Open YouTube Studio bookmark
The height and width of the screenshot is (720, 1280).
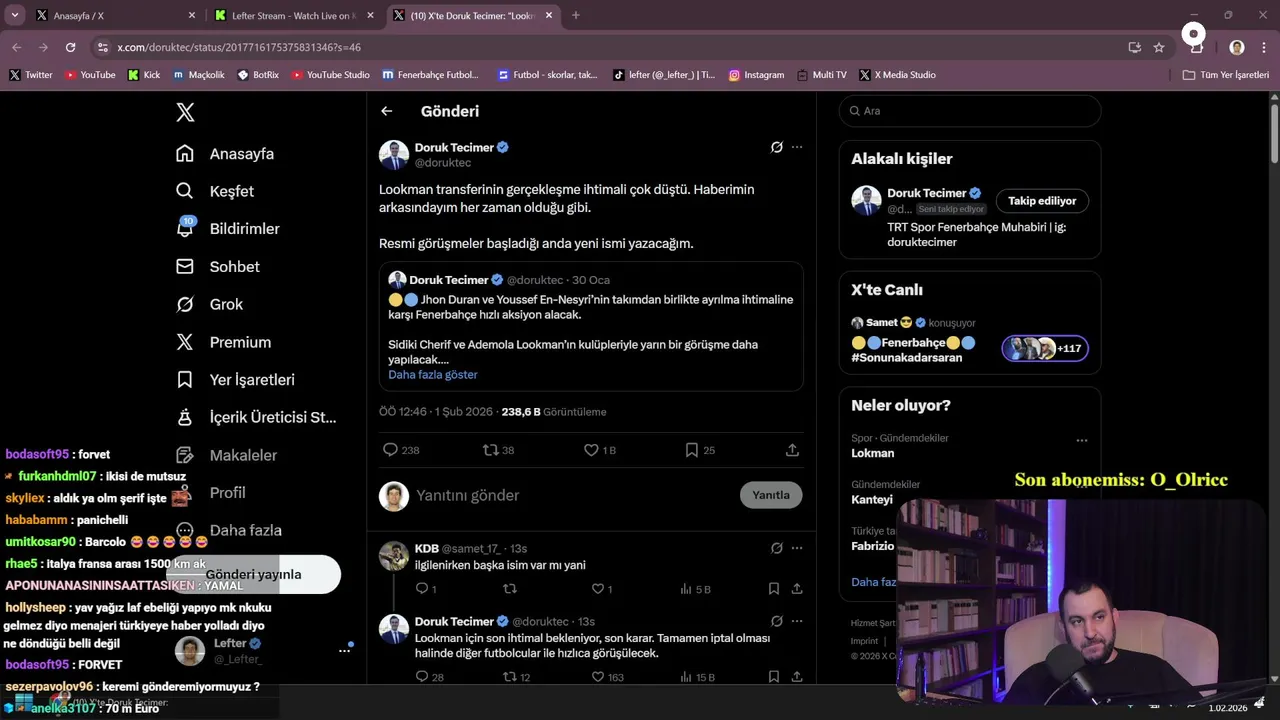point(330,75)
